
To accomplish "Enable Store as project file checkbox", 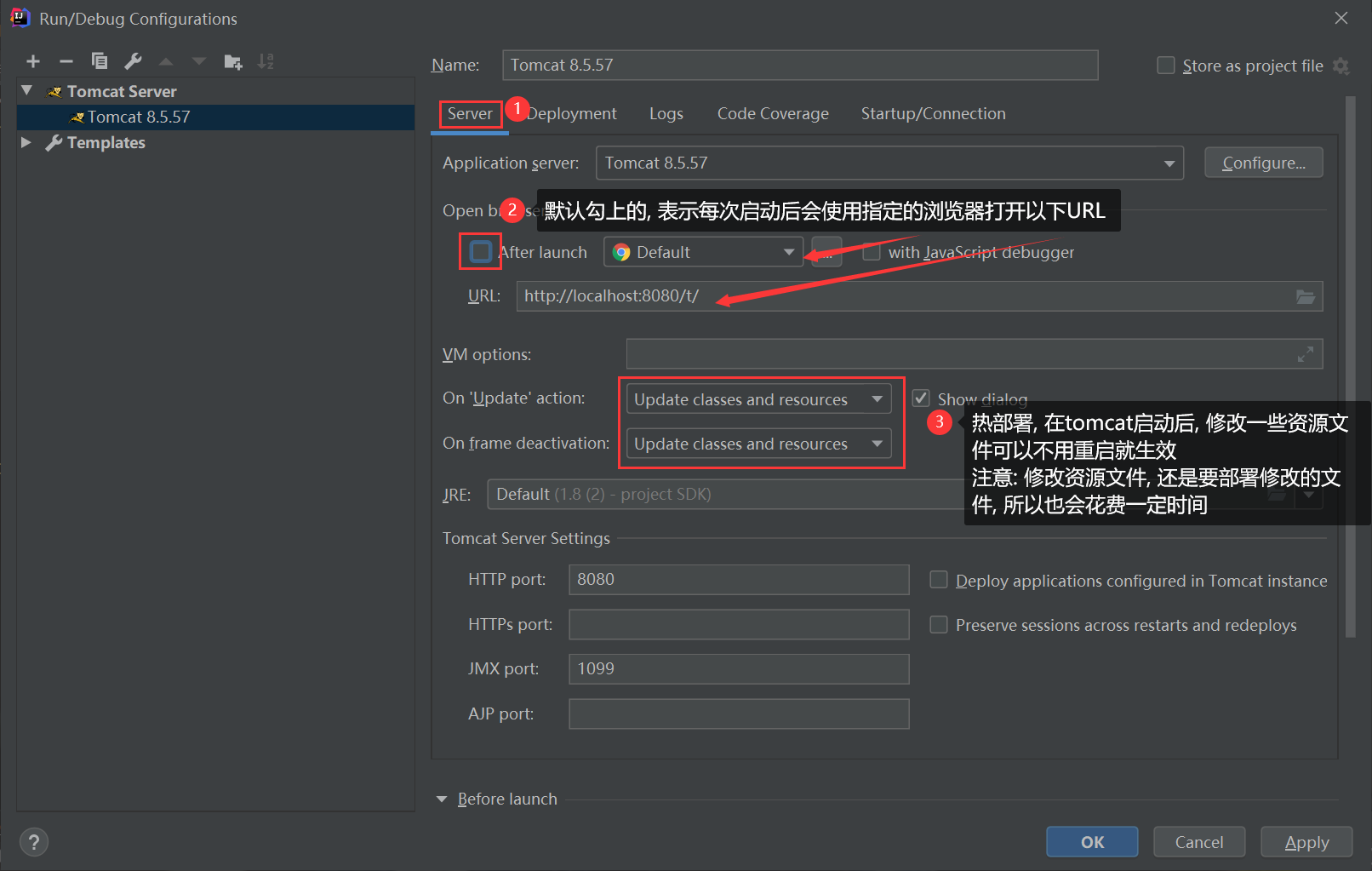I will click(x=1166, y=66).
